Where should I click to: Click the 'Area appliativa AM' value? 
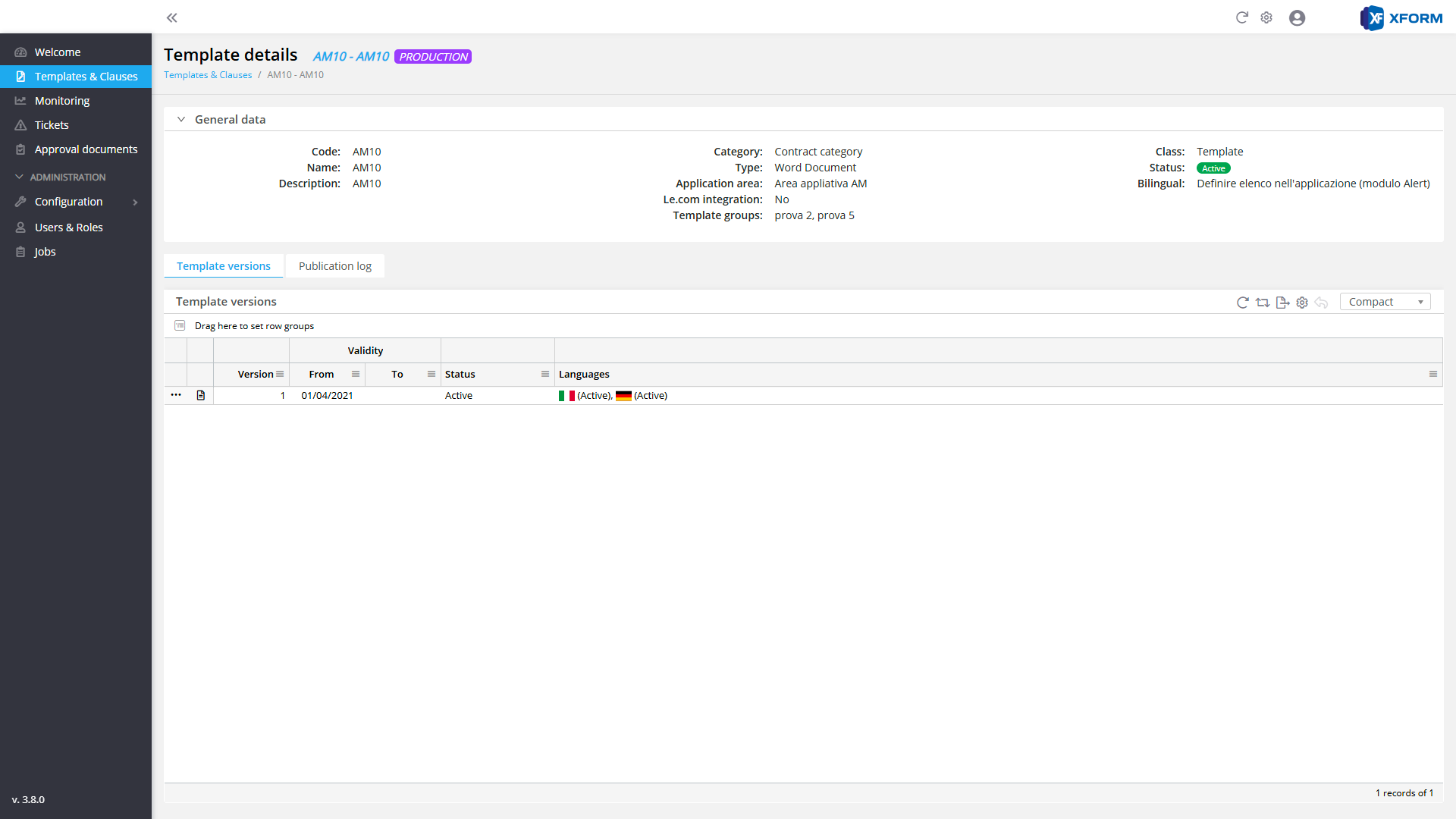(x=821, y=184)
